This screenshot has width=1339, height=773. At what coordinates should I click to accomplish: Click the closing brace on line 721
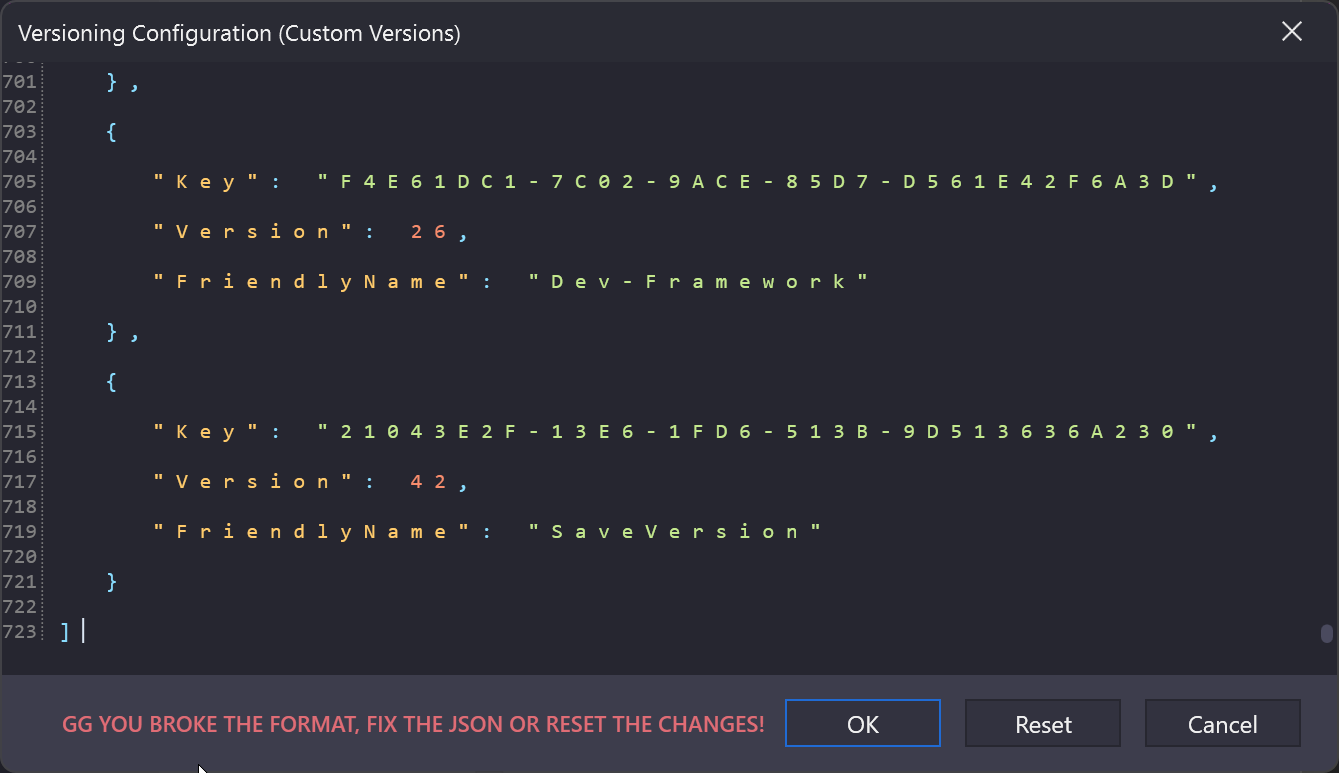click(x=112, y=581)
